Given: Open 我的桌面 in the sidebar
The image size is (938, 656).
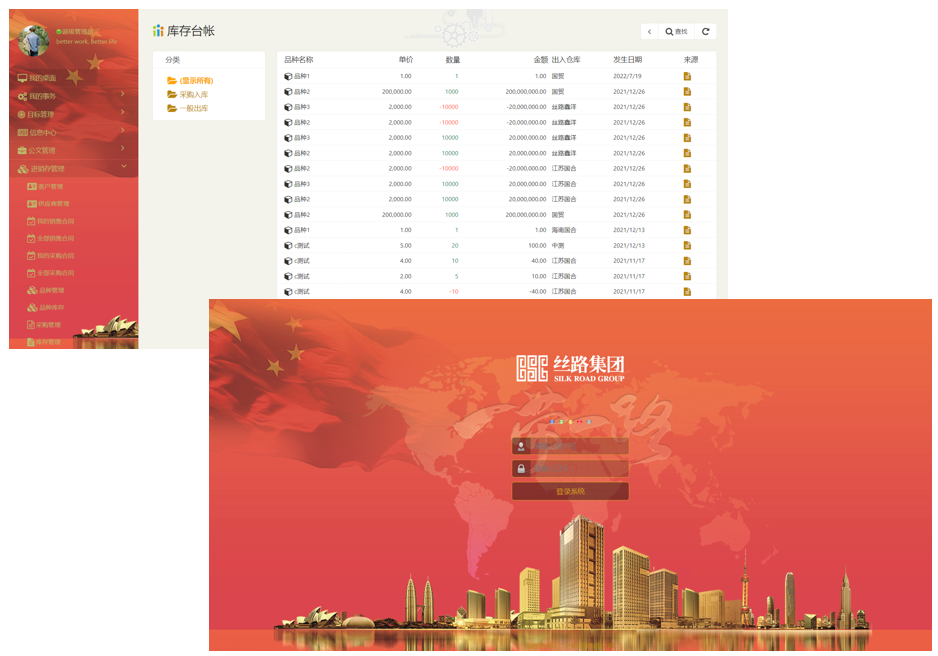Looking at the screenshot, I should (36, 78).
